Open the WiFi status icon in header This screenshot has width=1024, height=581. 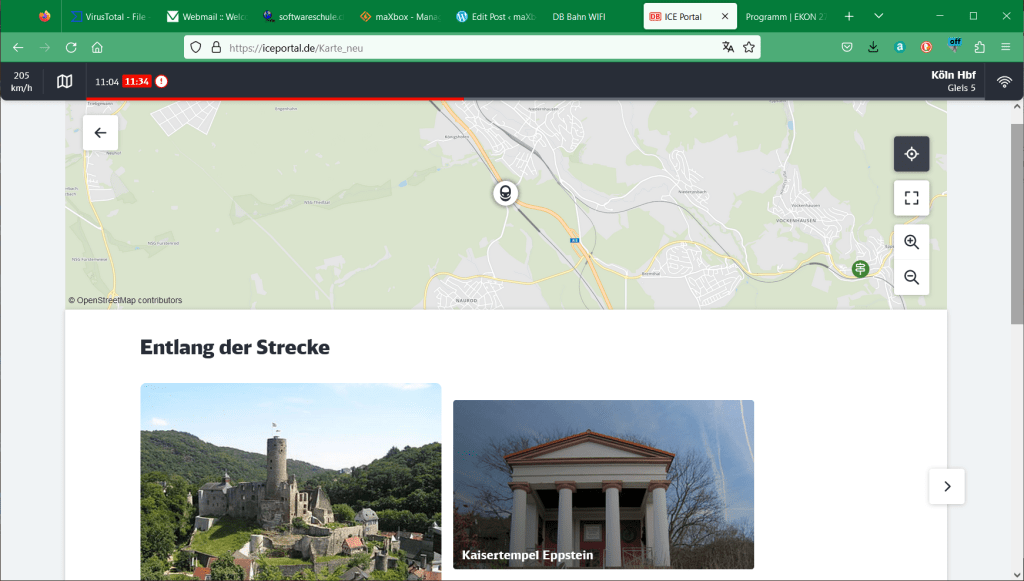tap(1004, 81)
